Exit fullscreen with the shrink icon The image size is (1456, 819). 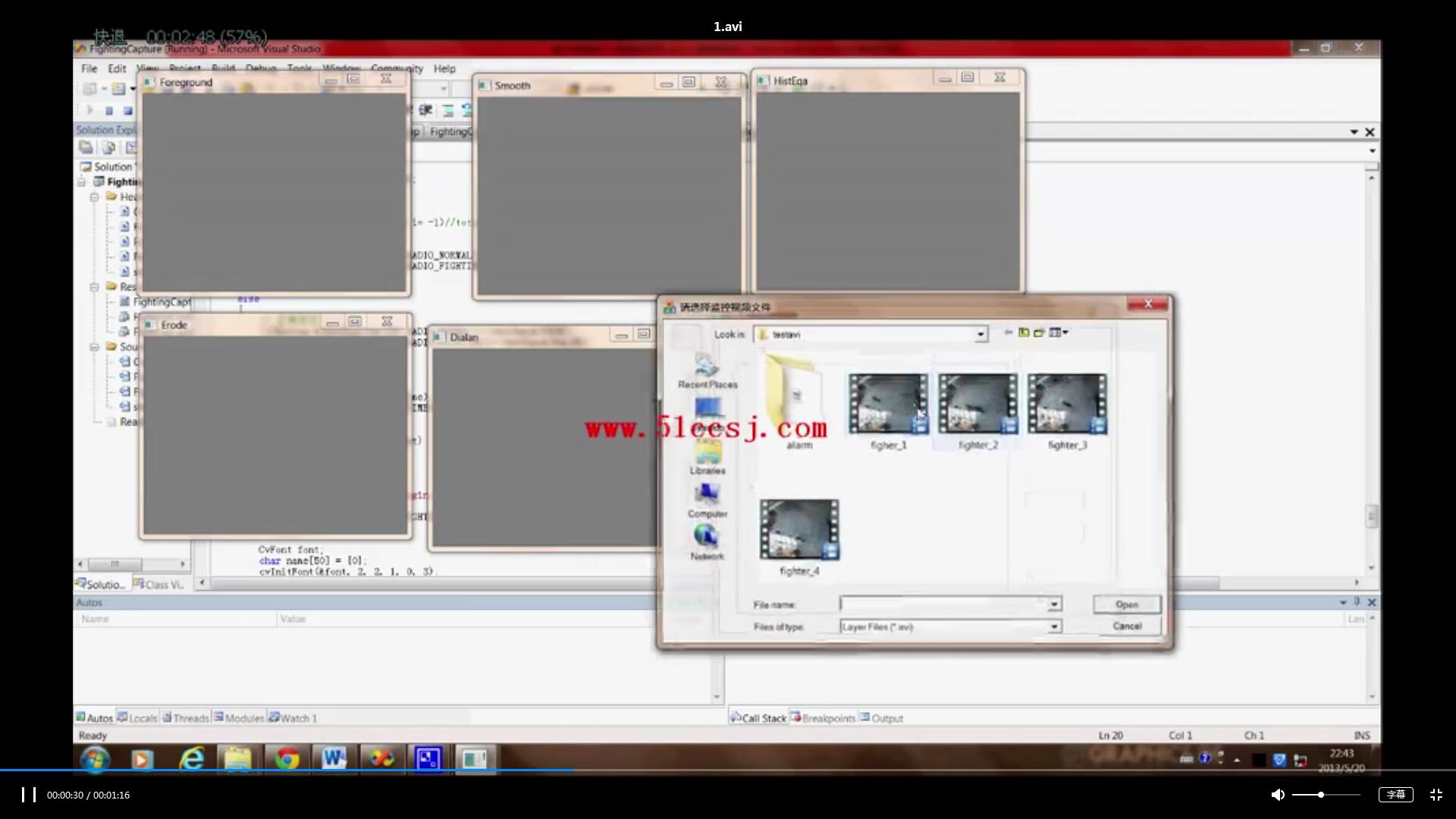[x=1436, y=795]
